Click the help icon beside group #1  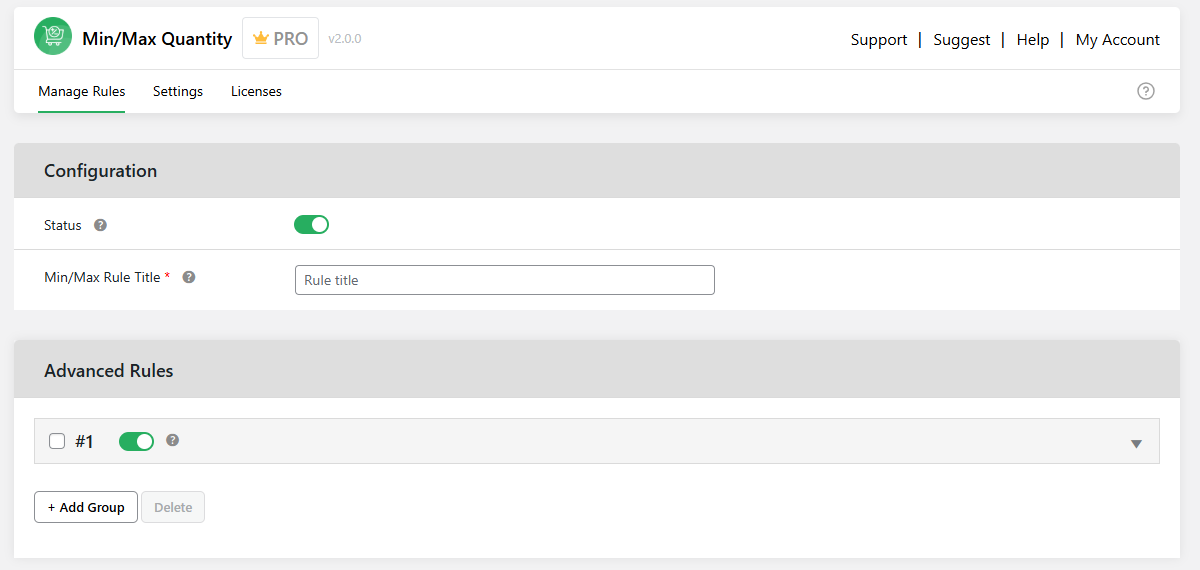(173, 440)
